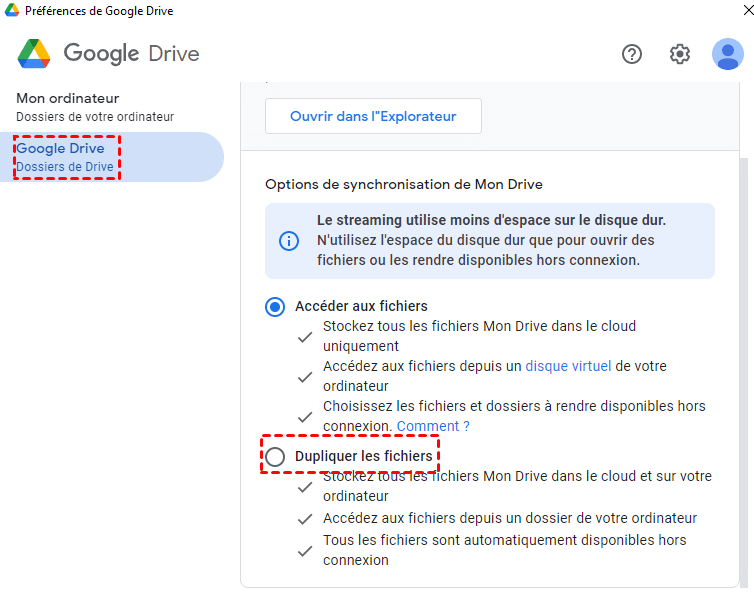Click Ouvrir dans l'Explorateur button

[x=373, y=116]
